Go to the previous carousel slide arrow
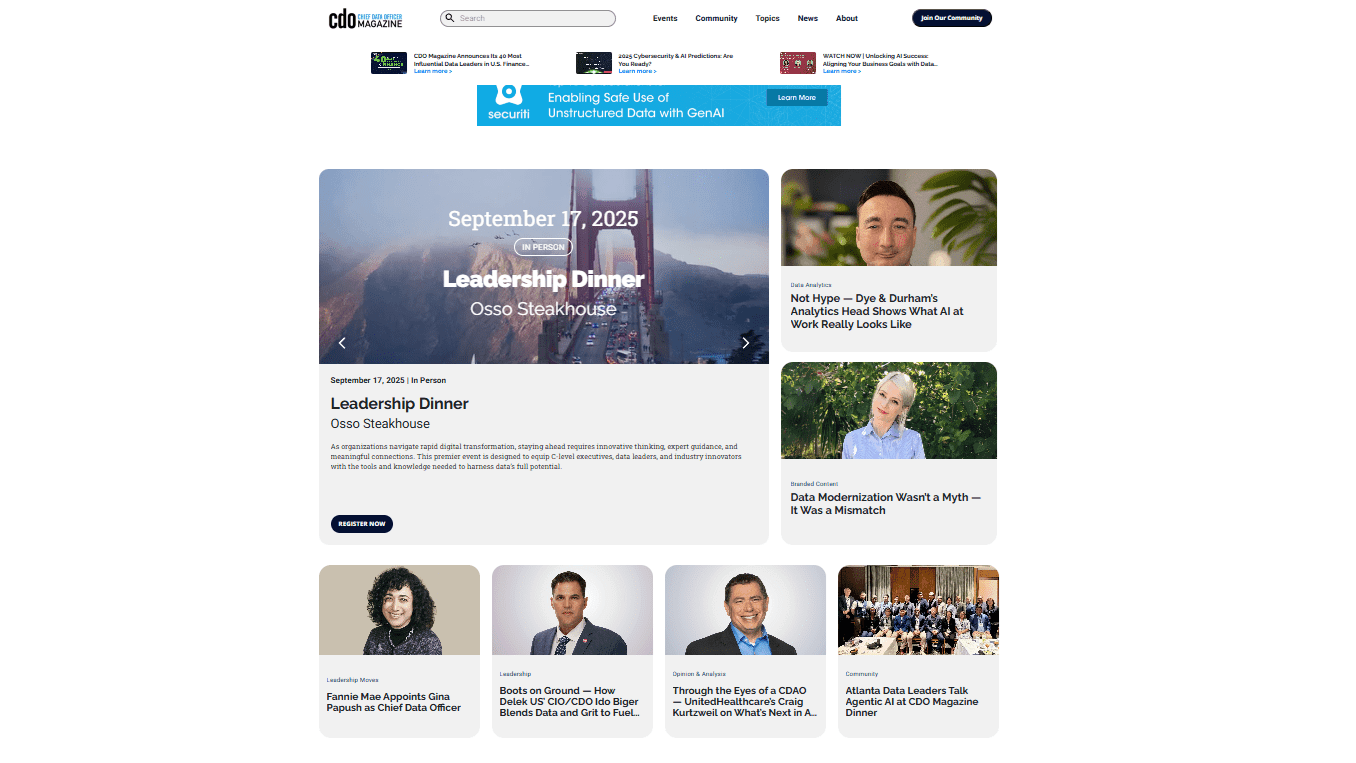This screenshot has width=1356, height=763. tap(342, 343)
